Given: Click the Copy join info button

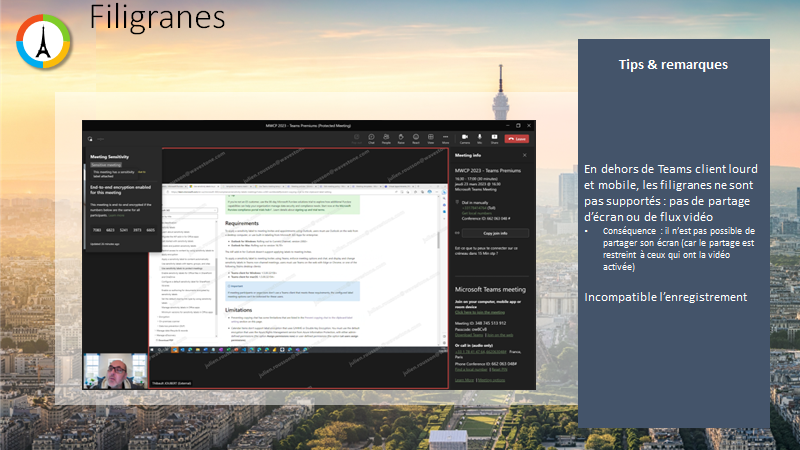Looking at the screenshot, I should (495, 233).
